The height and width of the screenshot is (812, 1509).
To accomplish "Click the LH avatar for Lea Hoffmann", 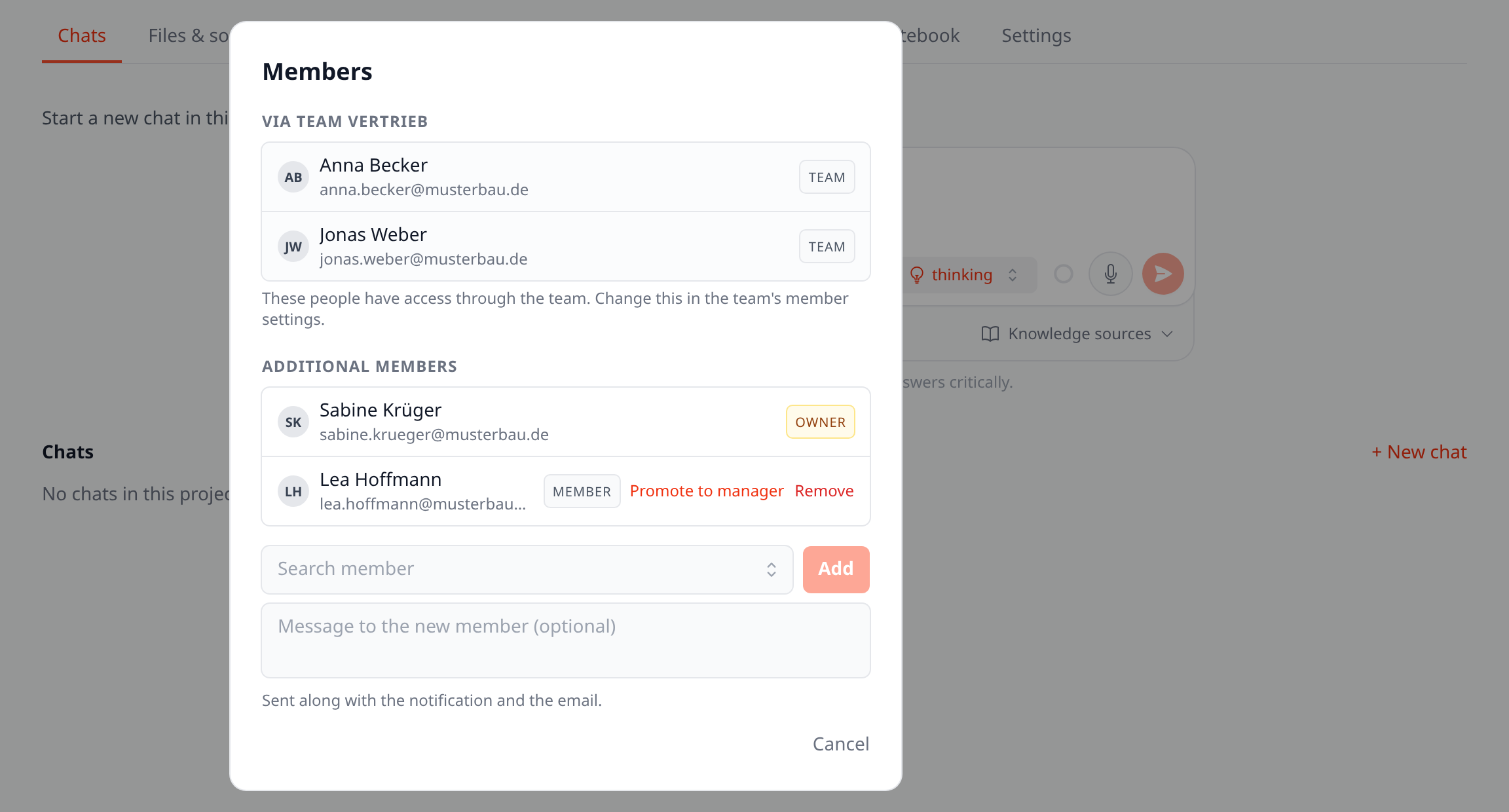I will [293, 491].
